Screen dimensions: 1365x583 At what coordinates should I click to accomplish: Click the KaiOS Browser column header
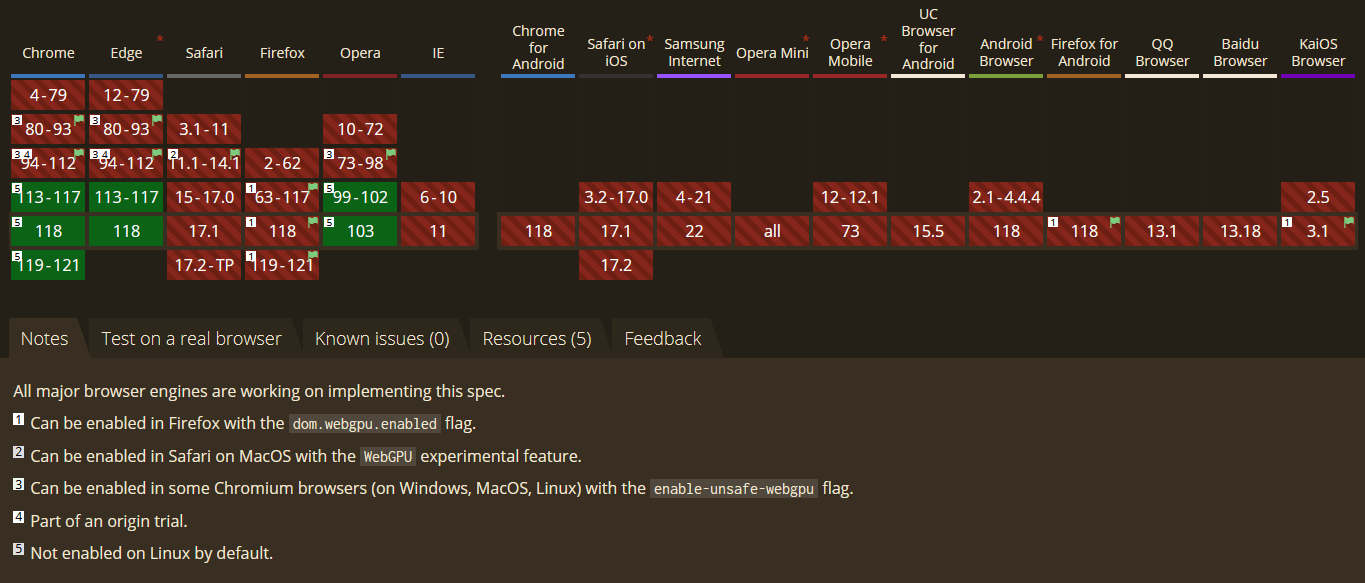[x=1318, y=53]
